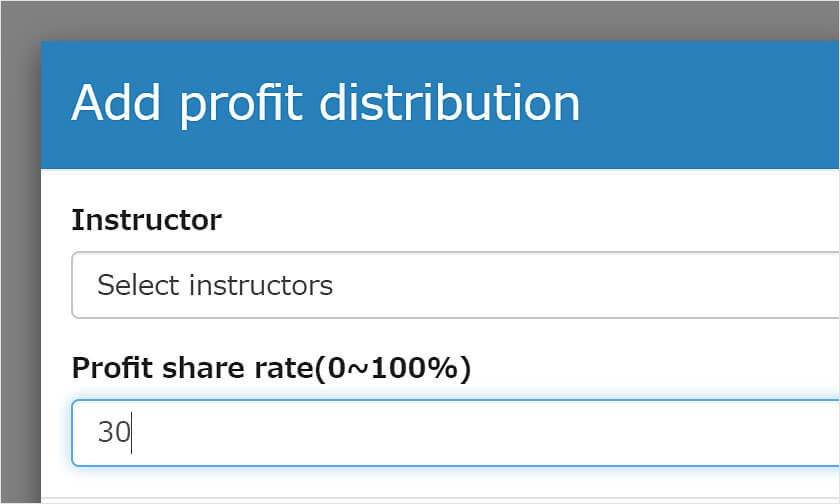Click the "Instructor" field label

click(x=146, y=219)
